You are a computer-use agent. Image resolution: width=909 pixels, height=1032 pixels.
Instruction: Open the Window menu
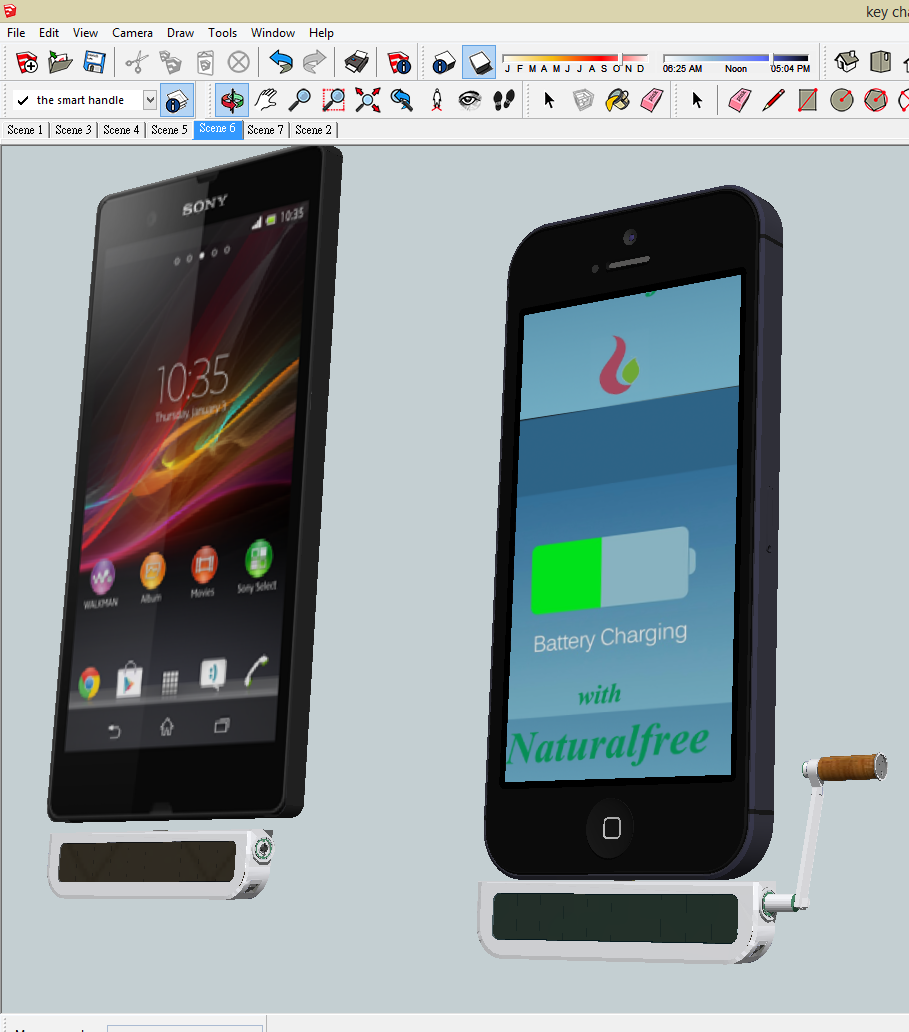pos(273,33)
